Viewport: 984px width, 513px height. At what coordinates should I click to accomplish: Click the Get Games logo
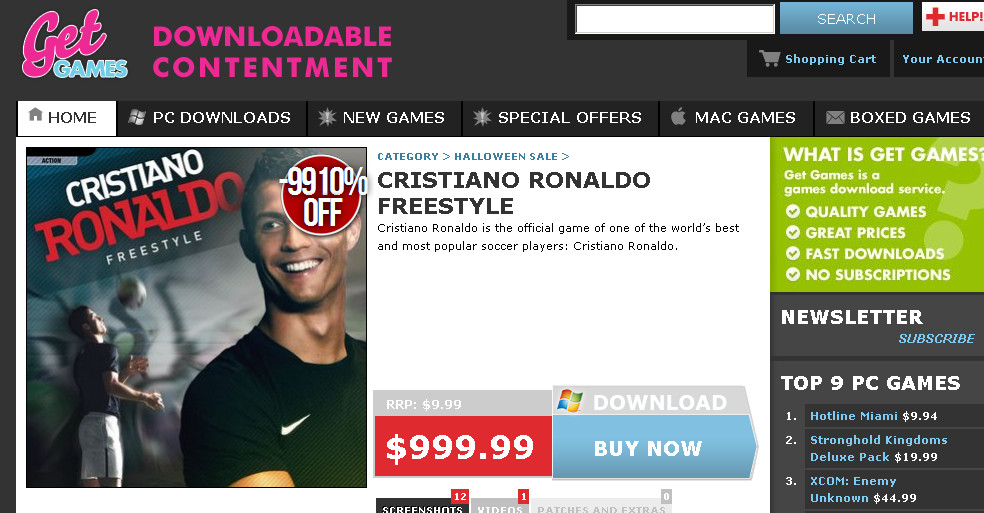pos(75,43)
